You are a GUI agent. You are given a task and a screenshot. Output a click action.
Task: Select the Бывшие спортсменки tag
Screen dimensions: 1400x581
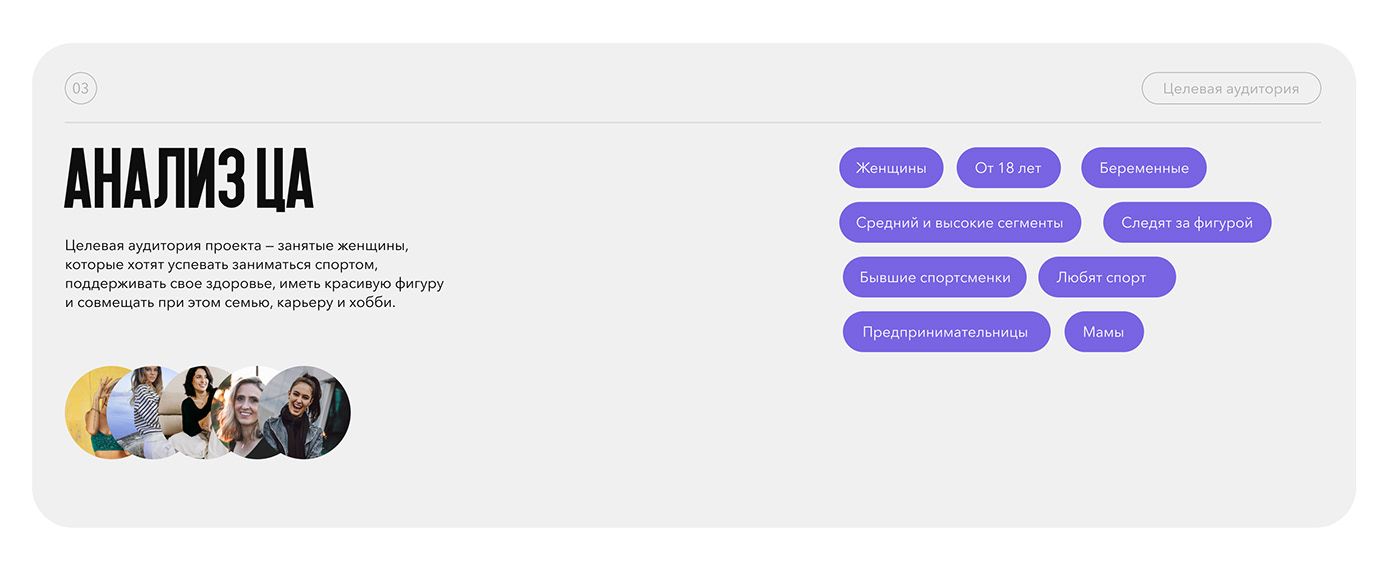point(934,277)
